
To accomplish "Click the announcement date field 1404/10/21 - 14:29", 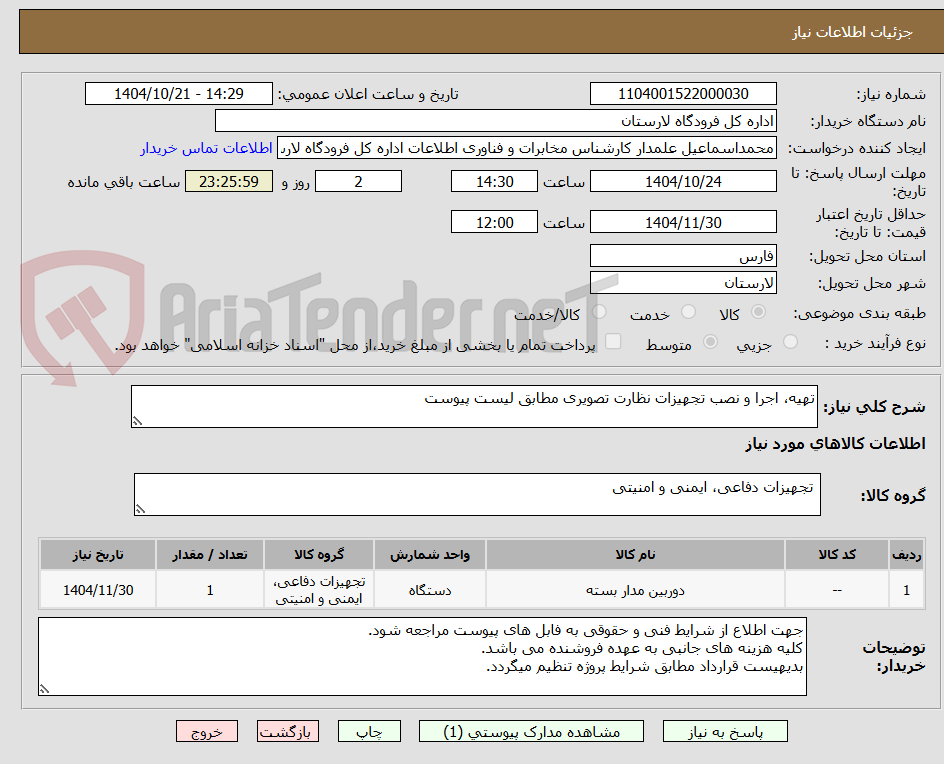I will (x=179, y=94).
